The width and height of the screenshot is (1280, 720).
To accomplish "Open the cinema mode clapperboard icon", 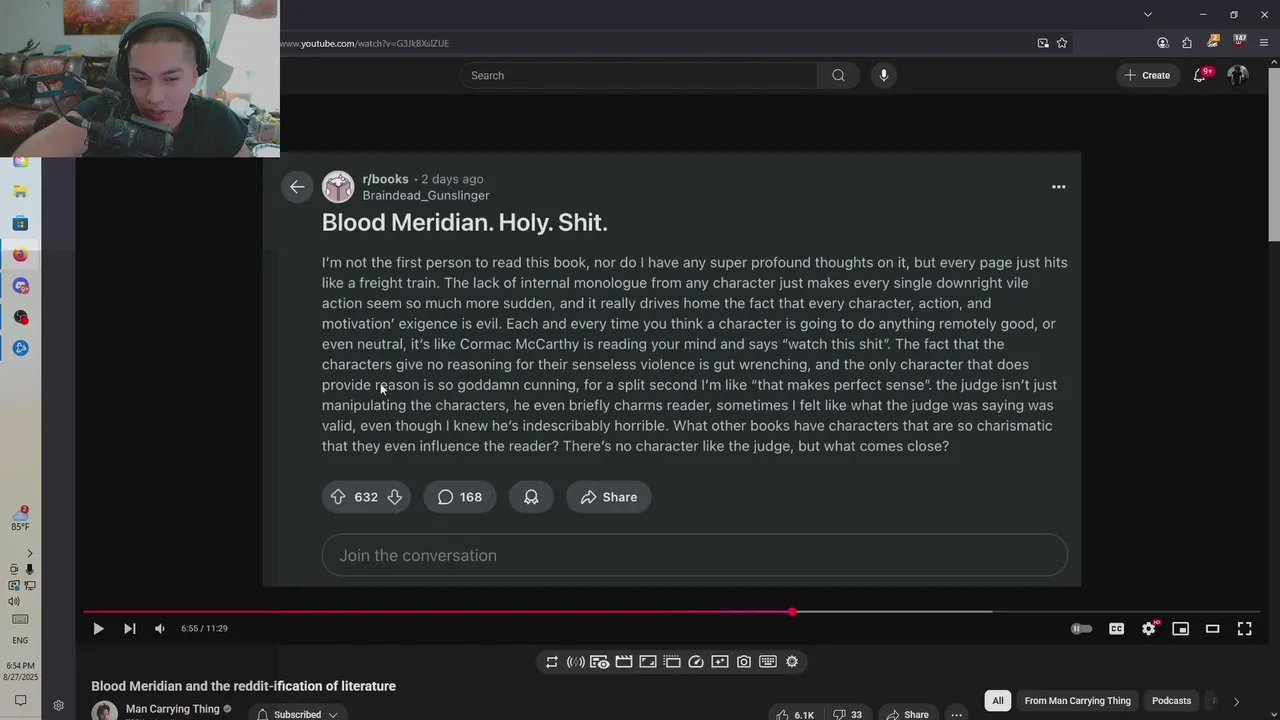I will point(623,661).
